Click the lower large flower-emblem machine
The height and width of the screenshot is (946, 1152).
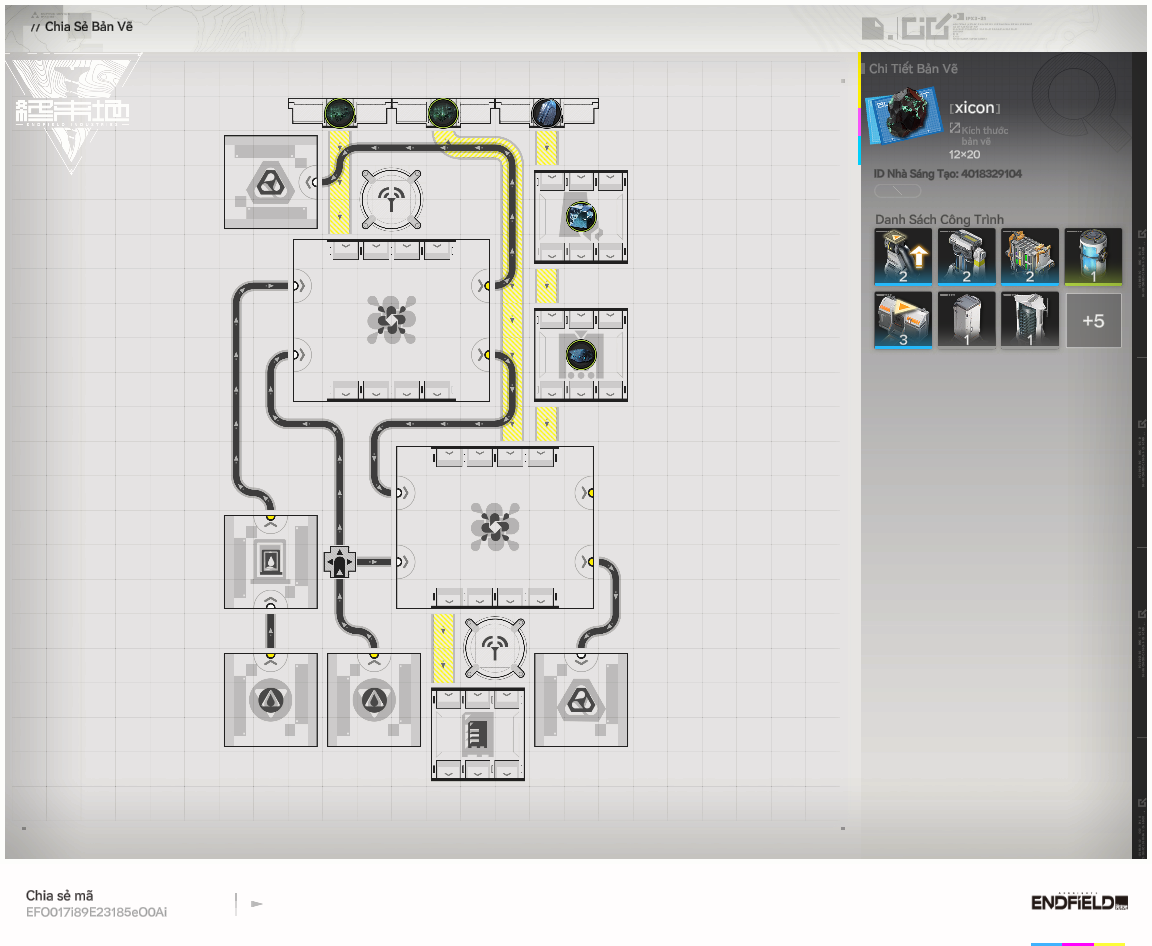(495, 527)
